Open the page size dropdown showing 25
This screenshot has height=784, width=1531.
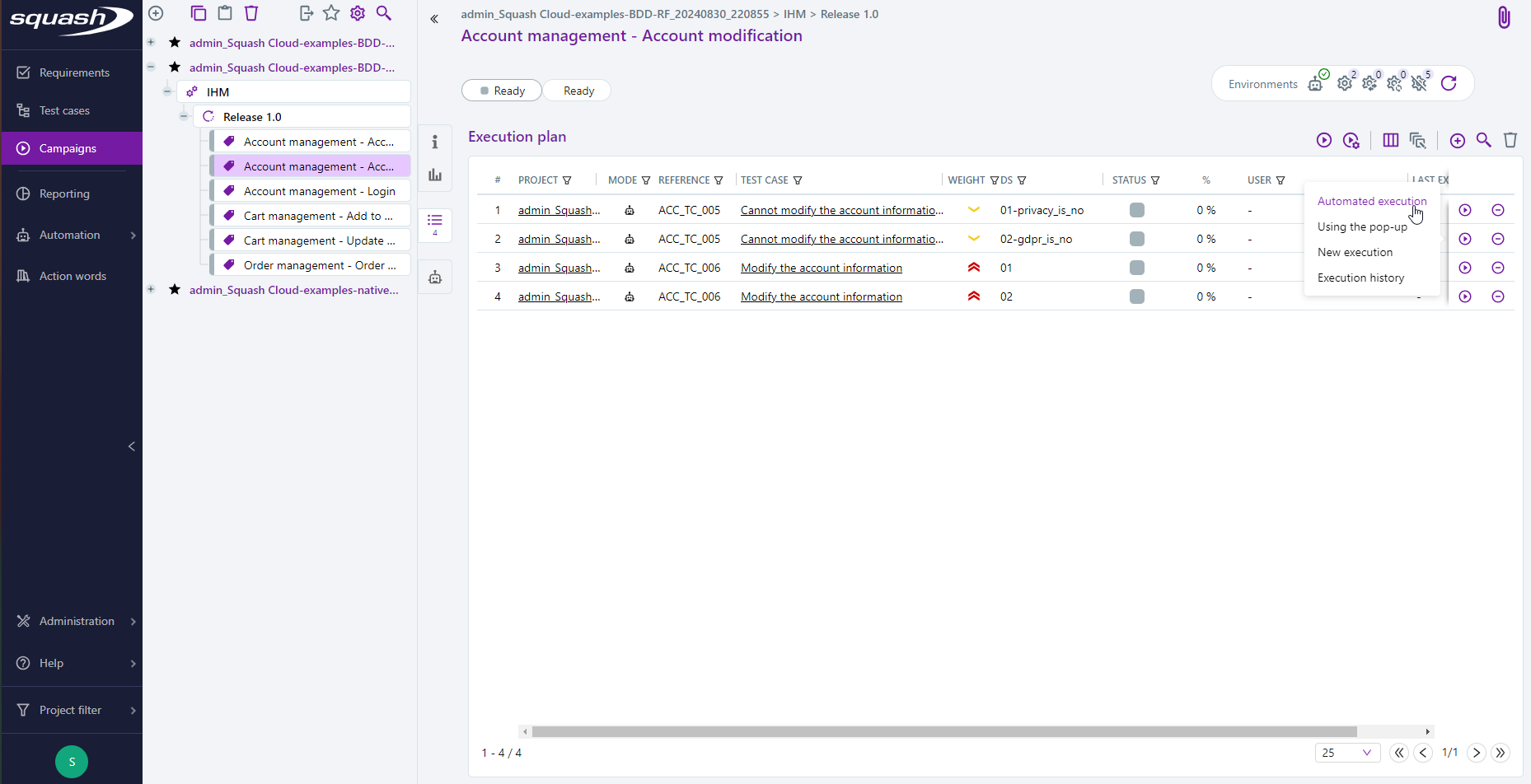coord(1348,752)
